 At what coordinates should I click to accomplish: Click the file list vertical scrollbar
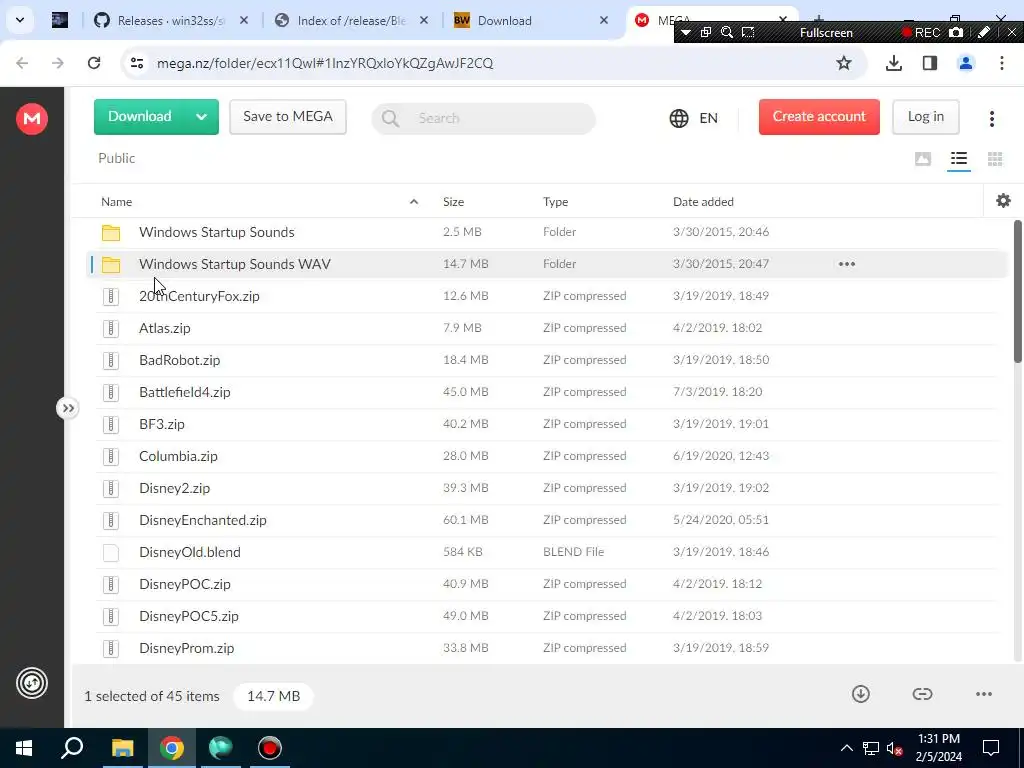tap(1017, 291)
